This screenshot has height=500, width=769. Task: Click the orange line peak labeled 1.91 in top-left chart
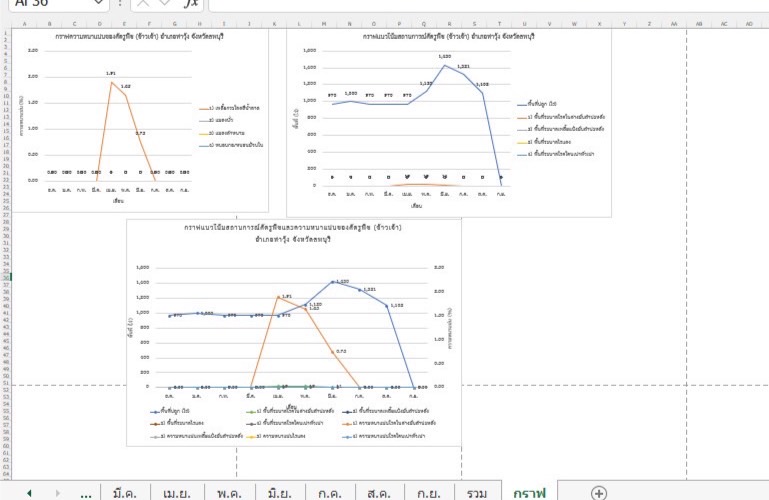pos(112,81)
